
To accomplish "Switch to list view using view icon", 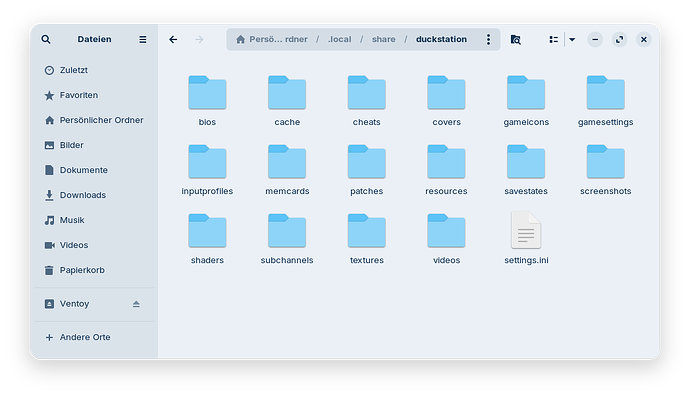I will pyautogui.click(x=554, y=40).
